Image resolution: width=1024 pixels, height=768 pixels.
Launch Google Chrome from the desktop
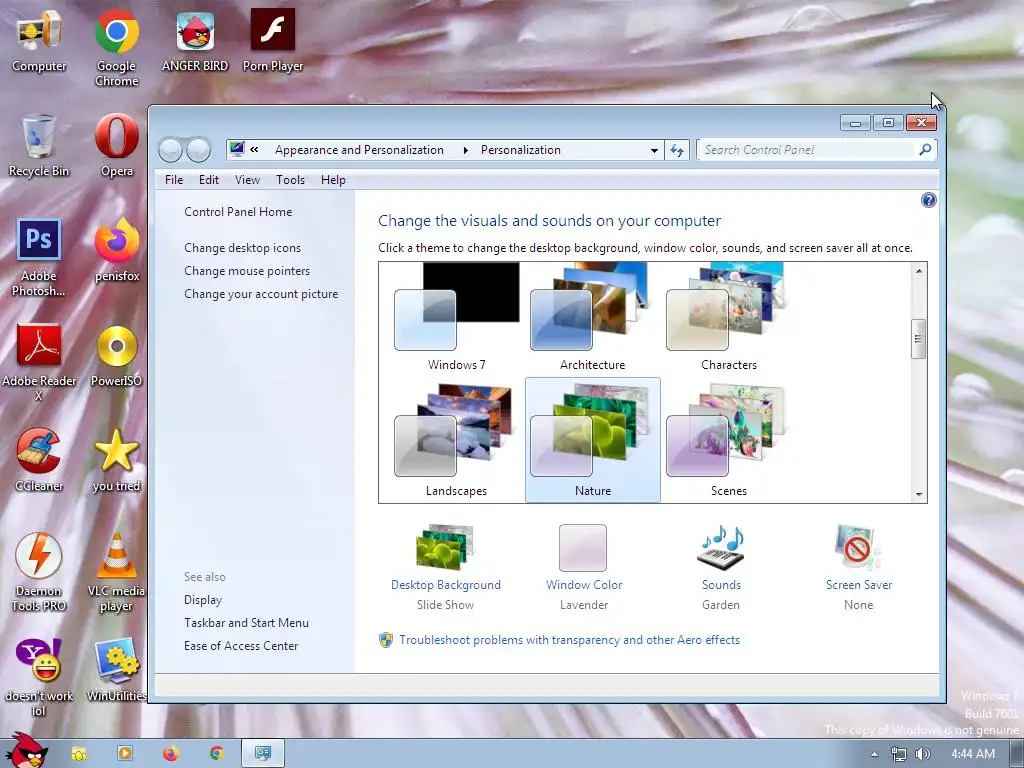click(x=117, y=47)
